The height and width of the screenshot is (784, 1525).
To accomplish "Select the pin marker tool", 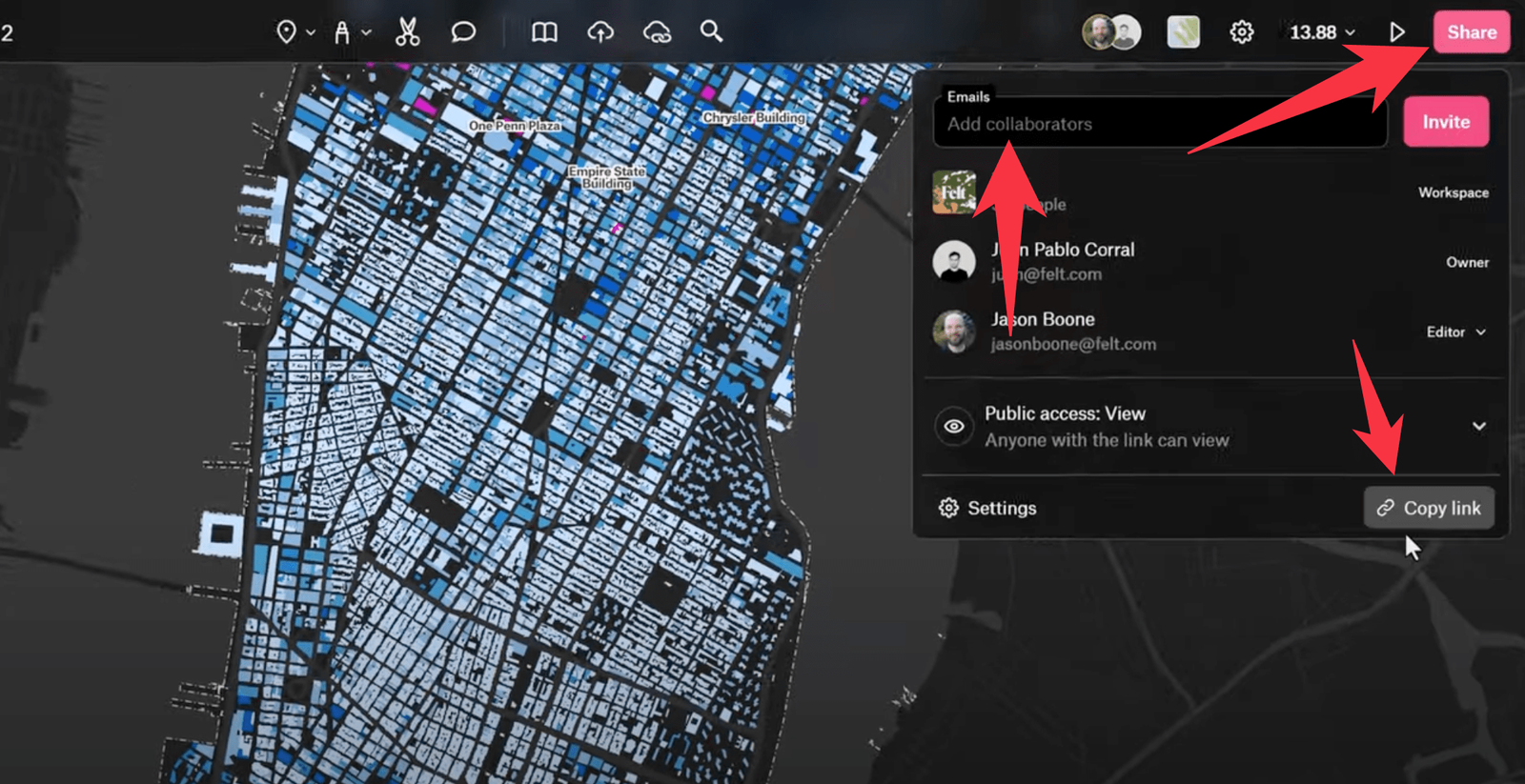I will point(285,32).
